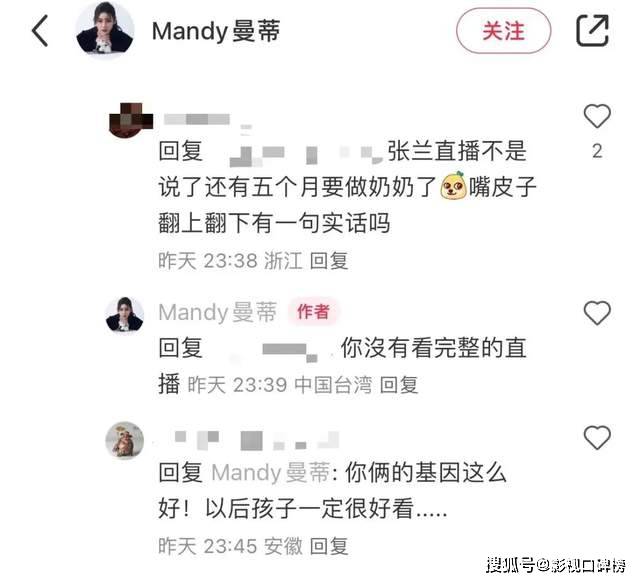The image size is (640, 582).
Task: Tap the share icon in the top right
Action: pos(592,30)
